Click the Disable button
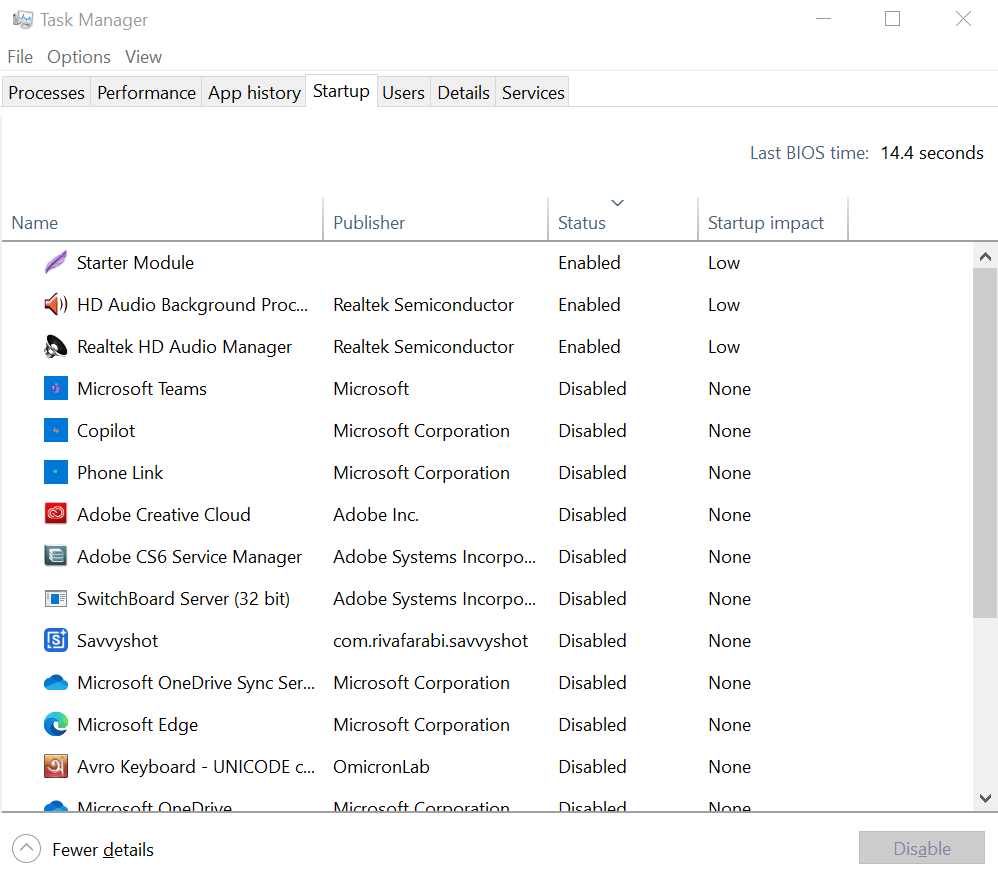998x882 pixels. point(921,849)
